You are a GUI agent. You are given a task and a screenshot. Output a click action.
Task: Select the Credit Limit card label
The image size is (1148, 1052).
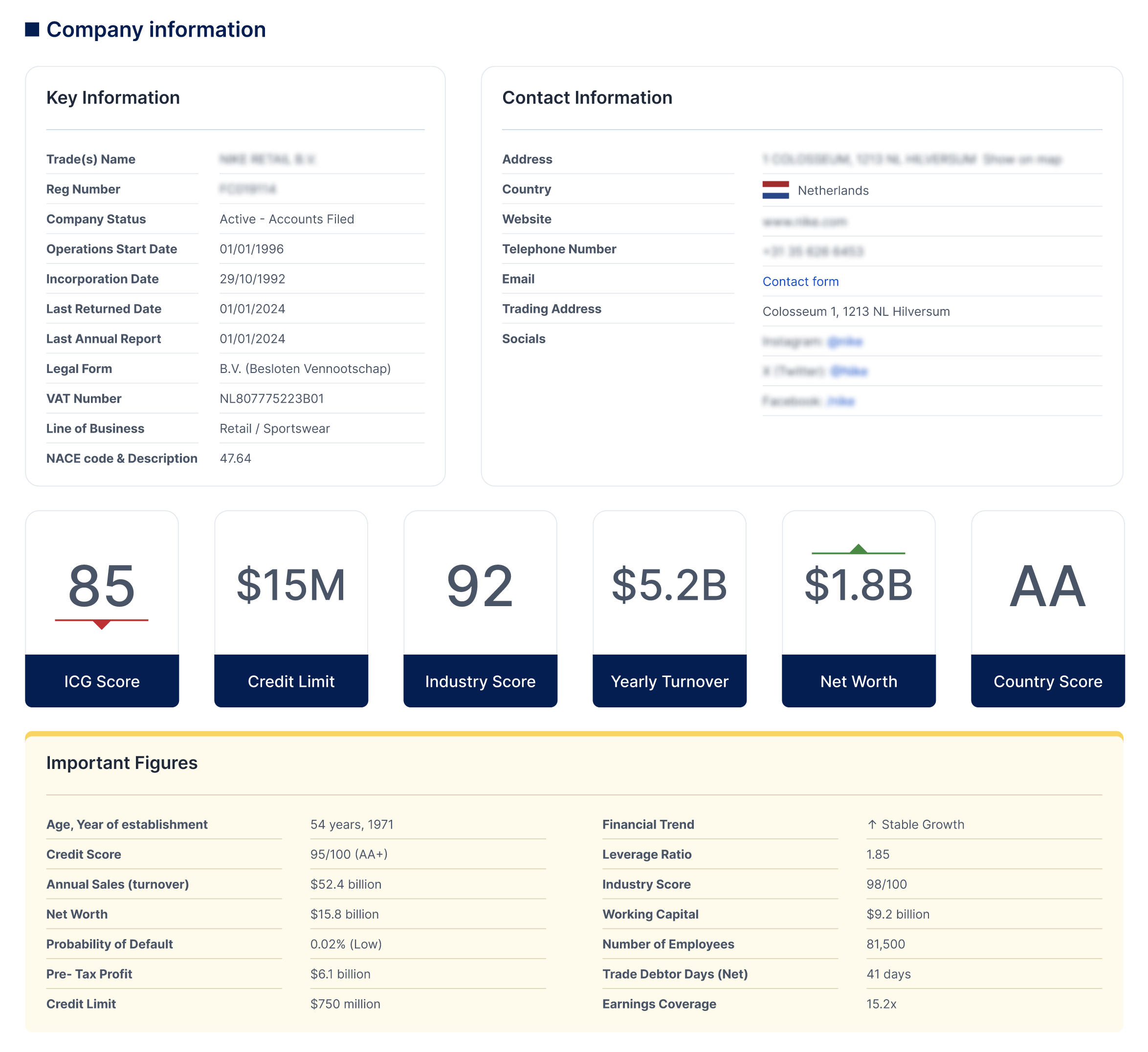coord(291,681)
